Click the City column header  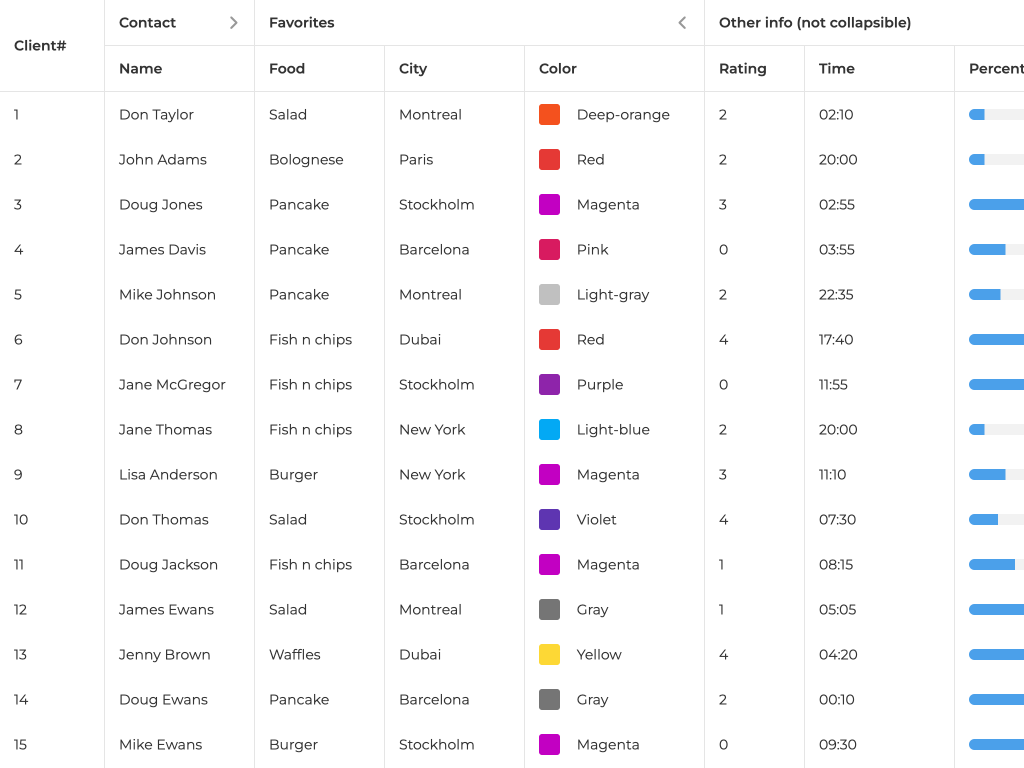413,69
